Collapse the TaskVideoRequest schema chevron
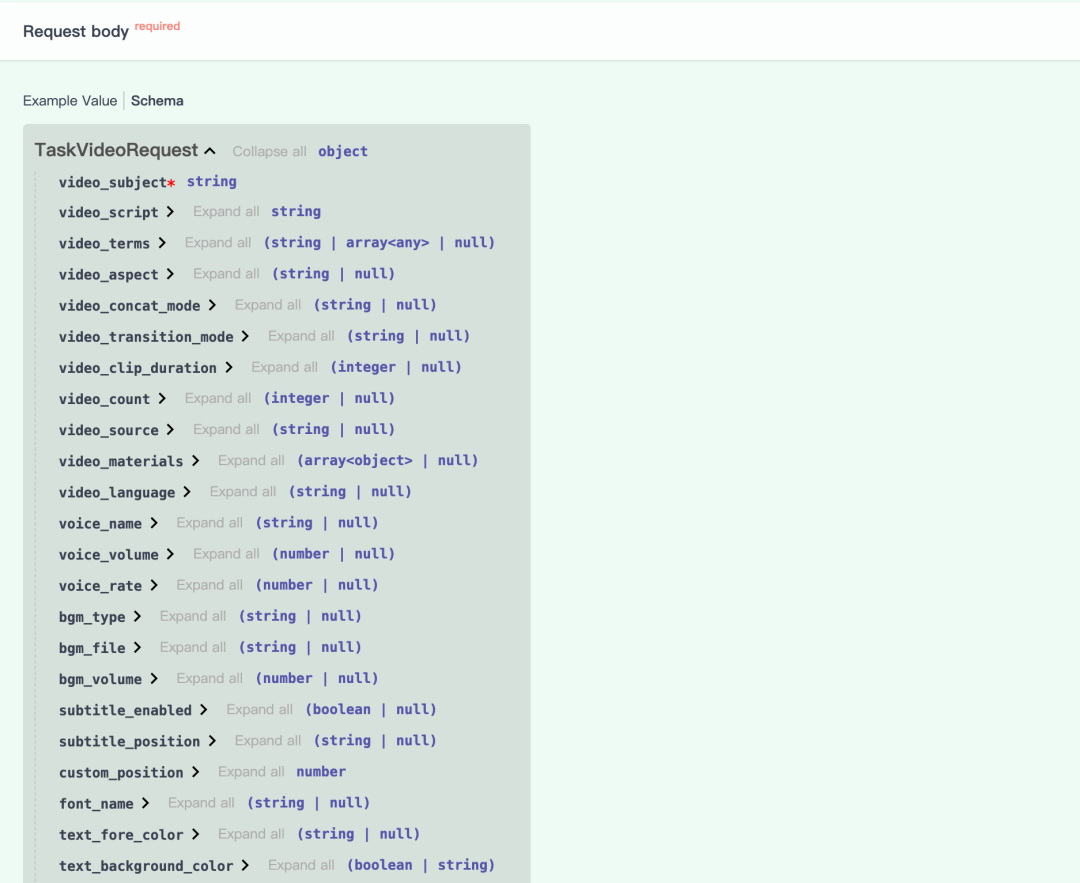This screenshot has width=1080, height=883. [x=210, y=151]
